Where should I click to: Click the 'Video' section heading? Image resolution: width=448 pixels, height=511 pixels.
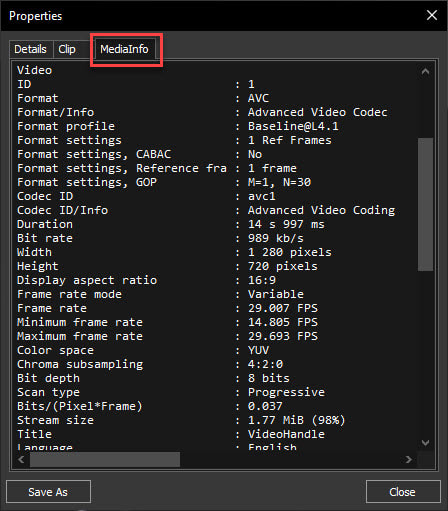pos(35,70)
